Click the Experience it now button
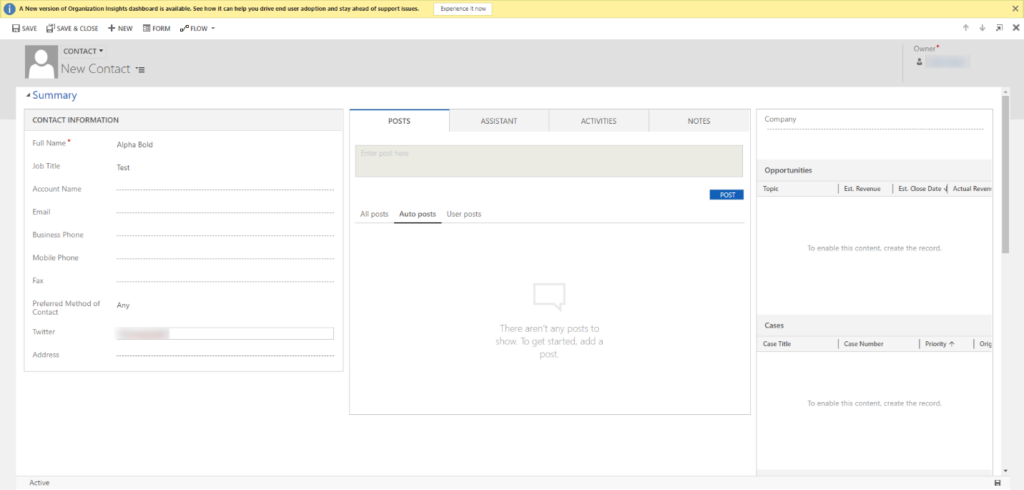This screenshot has height=490, width=1024. (x=463, y=9)
